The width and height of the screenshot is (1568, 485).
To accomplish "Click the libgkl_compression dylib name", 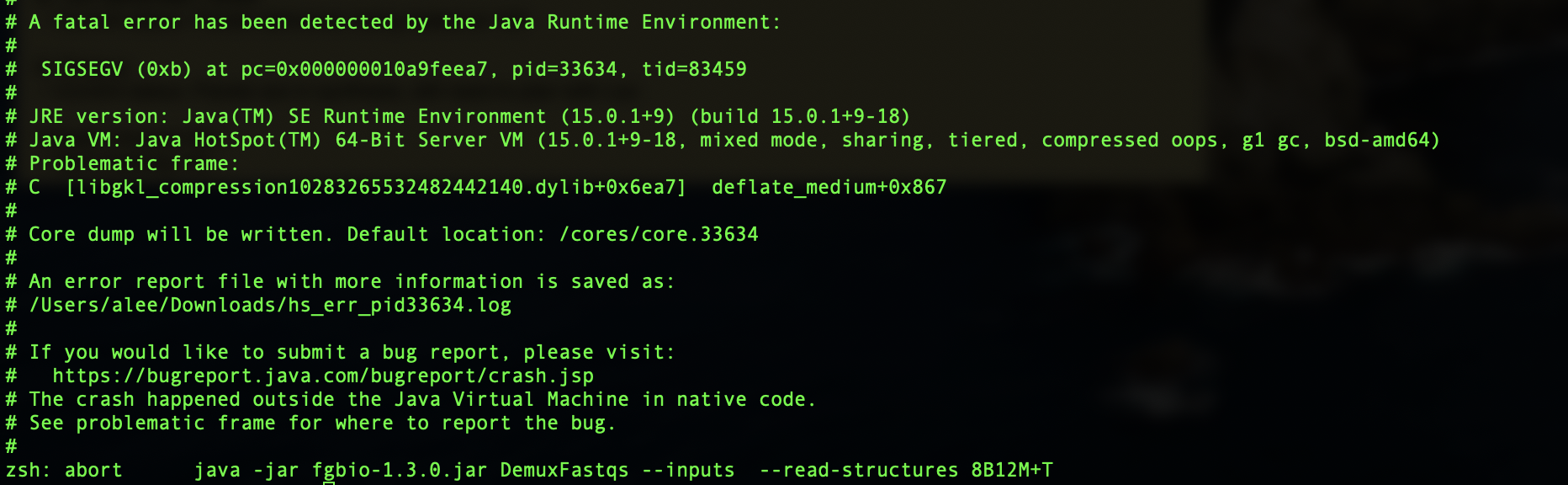I will point(376,188).
